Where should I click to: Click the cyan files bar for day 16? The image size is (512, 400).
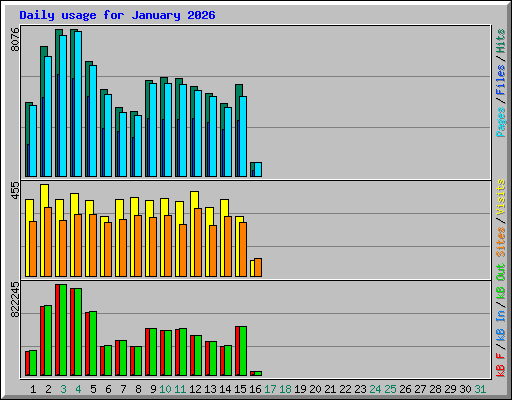click(x=258, y=170)
